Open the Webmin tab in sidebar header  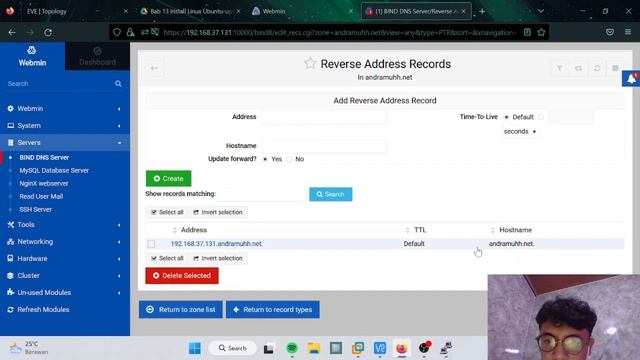[x=32, y=56]
